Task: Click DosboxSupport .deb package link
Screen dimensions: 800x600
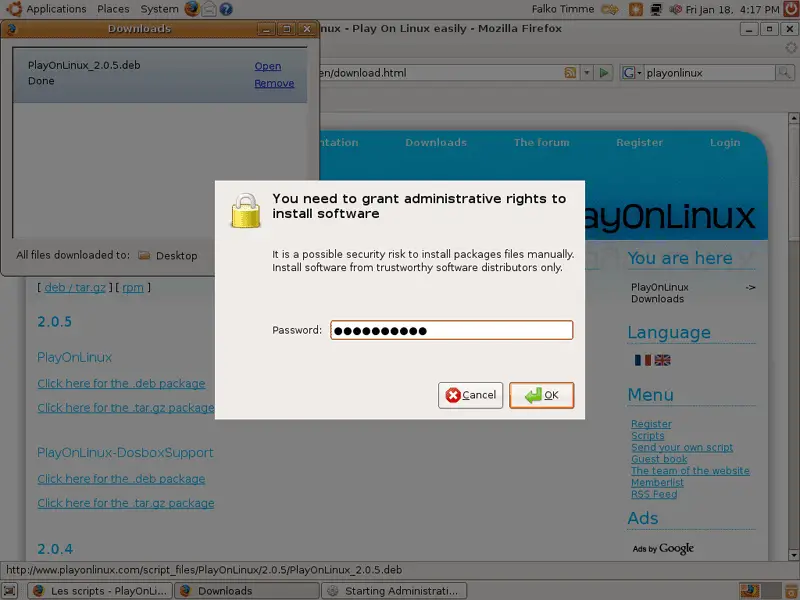Action: pos(121,479)
